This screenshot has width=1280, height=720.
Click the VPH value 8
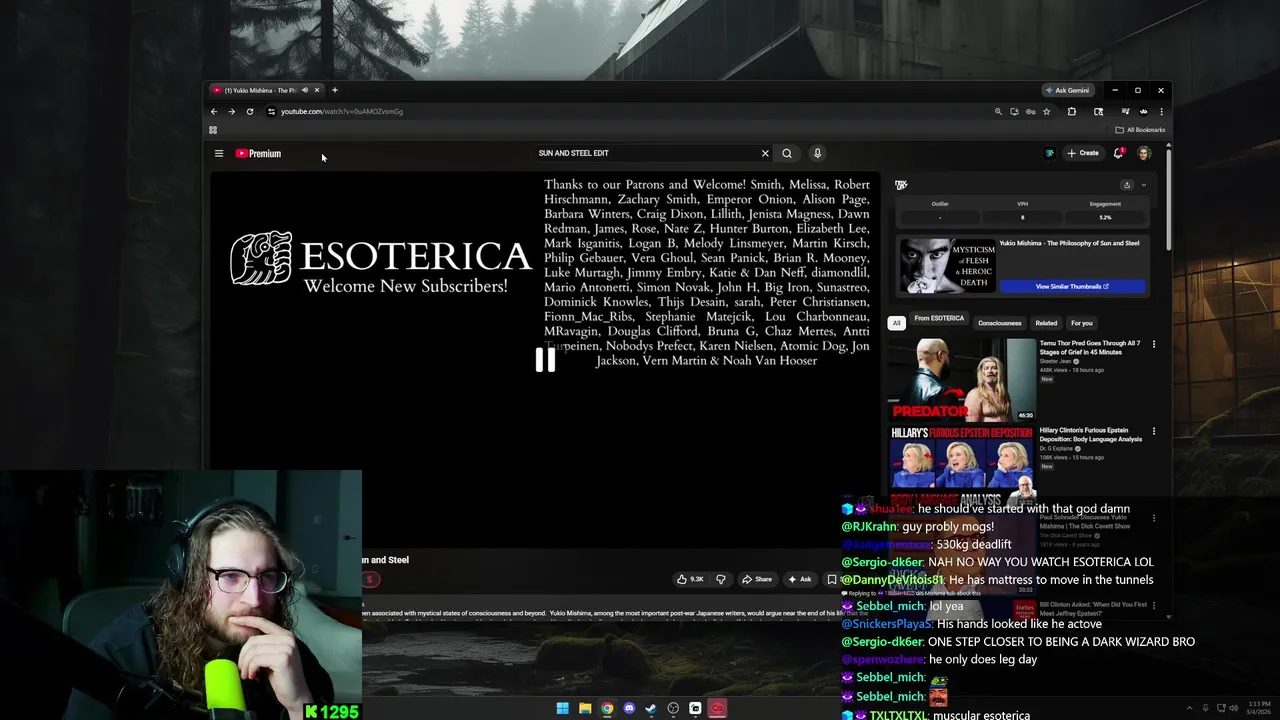[1022, 217]
